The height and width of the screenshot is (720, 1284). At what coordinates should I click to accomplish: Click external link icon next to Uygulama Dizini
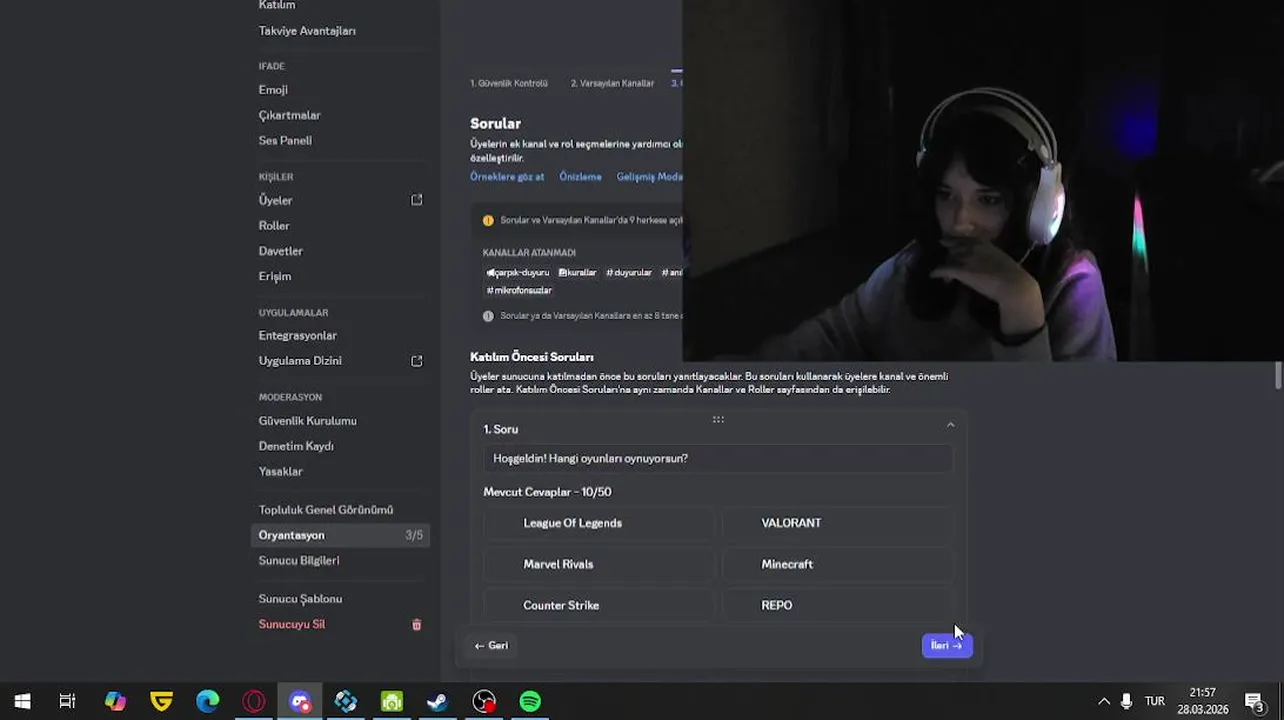pos(417,361)
